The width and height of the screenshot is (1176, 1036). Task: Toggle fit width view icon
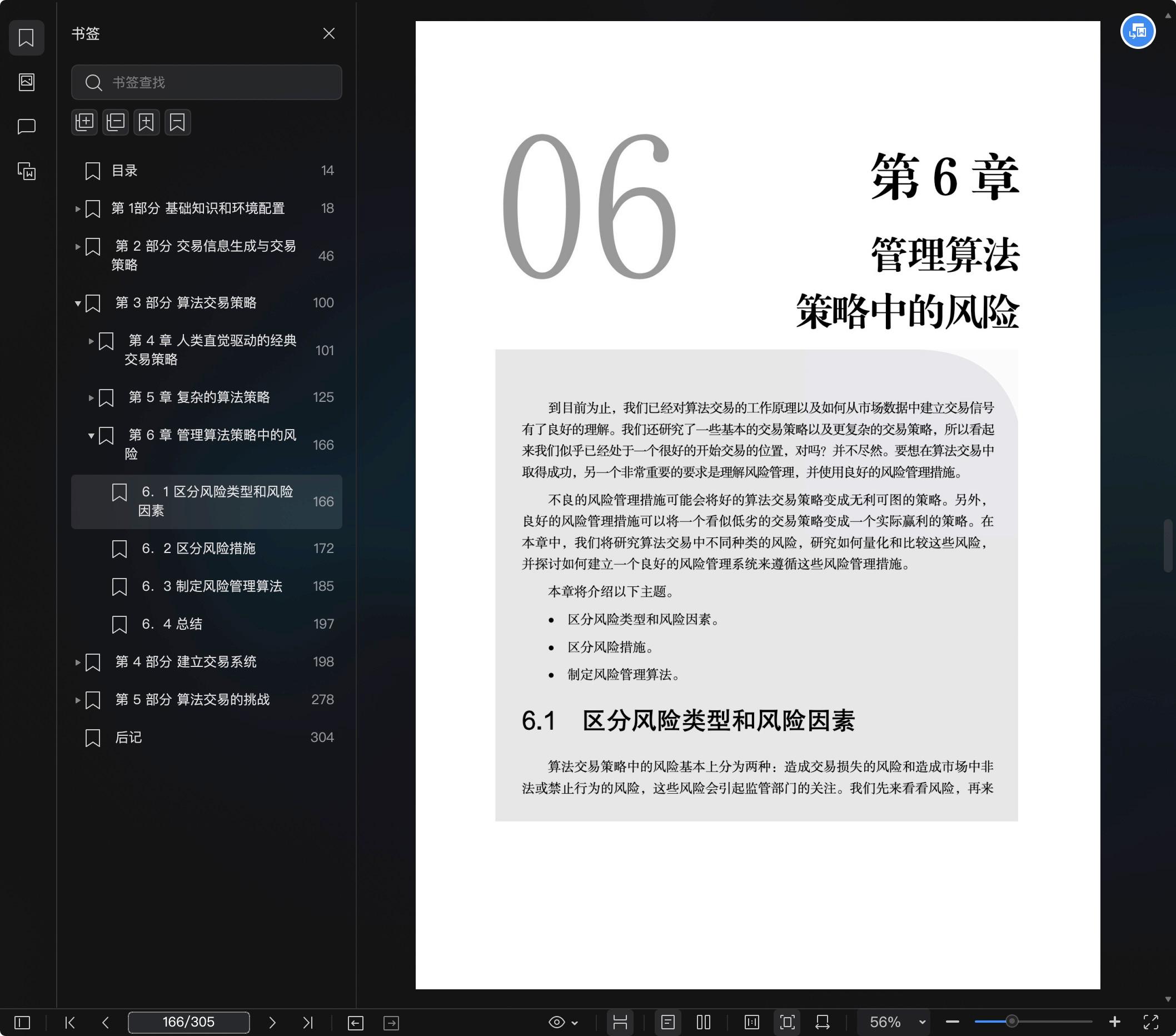click(823, 1022)
